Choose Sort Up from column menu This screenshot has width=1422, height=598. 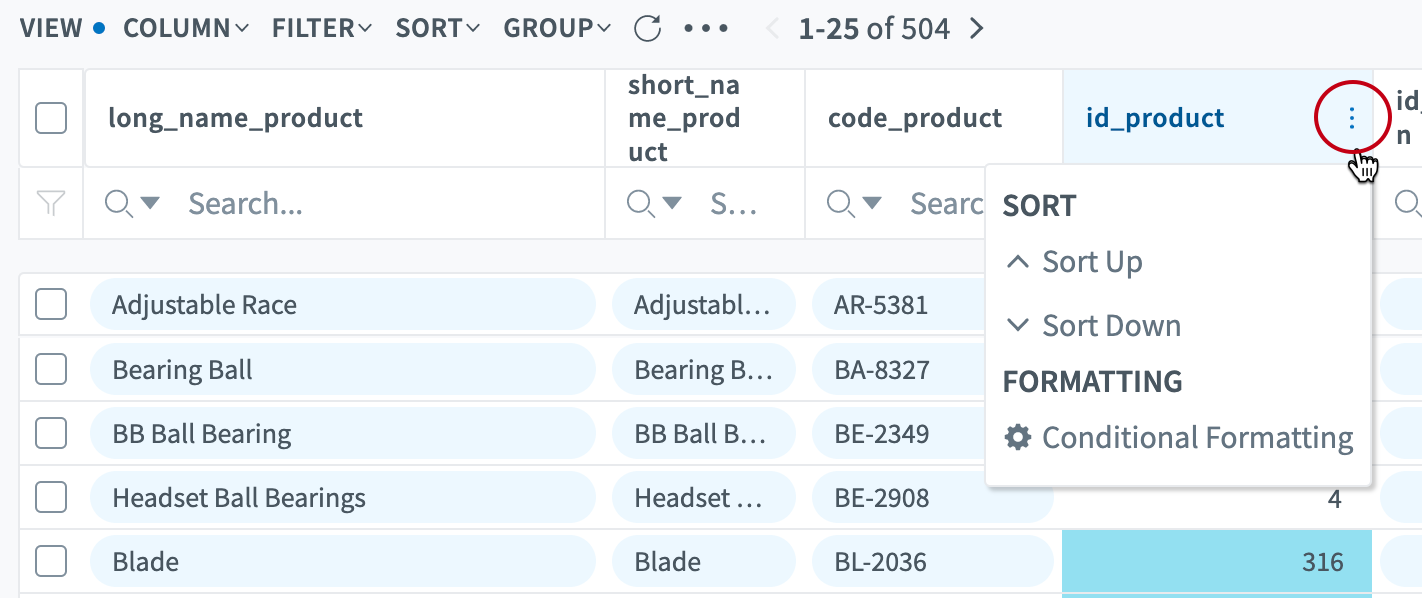(1091, 262)
